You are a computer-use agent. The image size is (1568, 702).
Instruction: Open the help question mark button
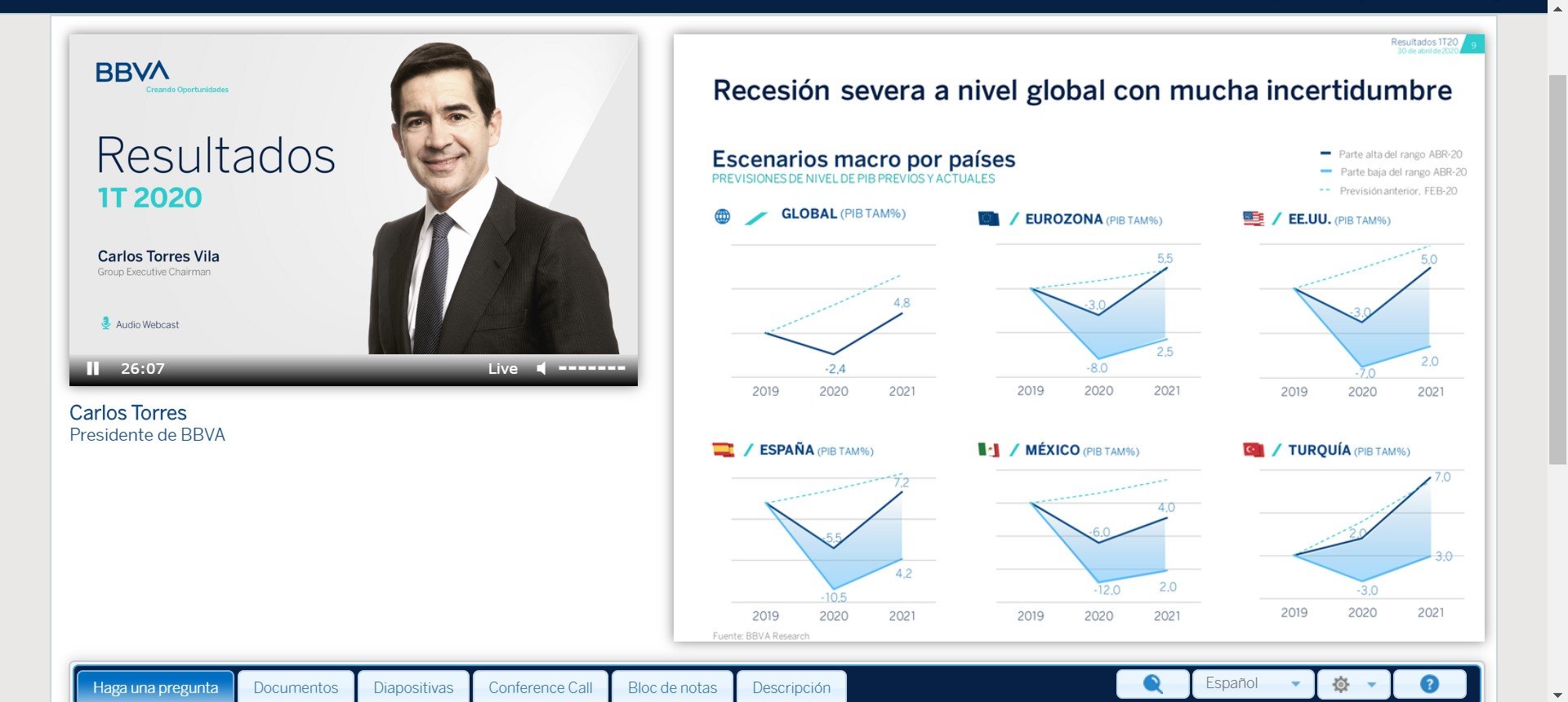1429,684
